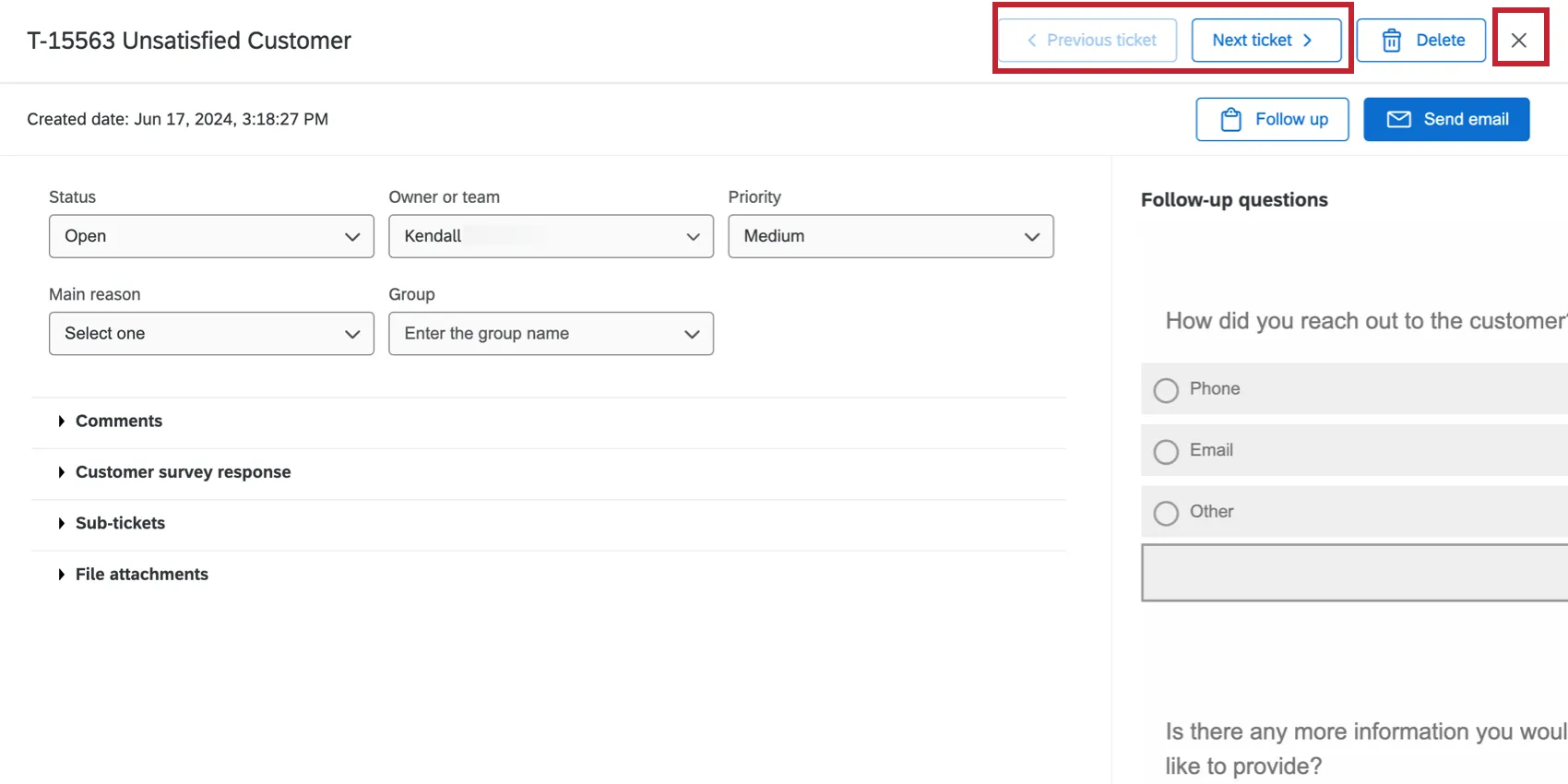The height and width of the screenshot is (784, 1568).
Task: Expand the Sub-tickets section
Action: click(x=120, y=523)
